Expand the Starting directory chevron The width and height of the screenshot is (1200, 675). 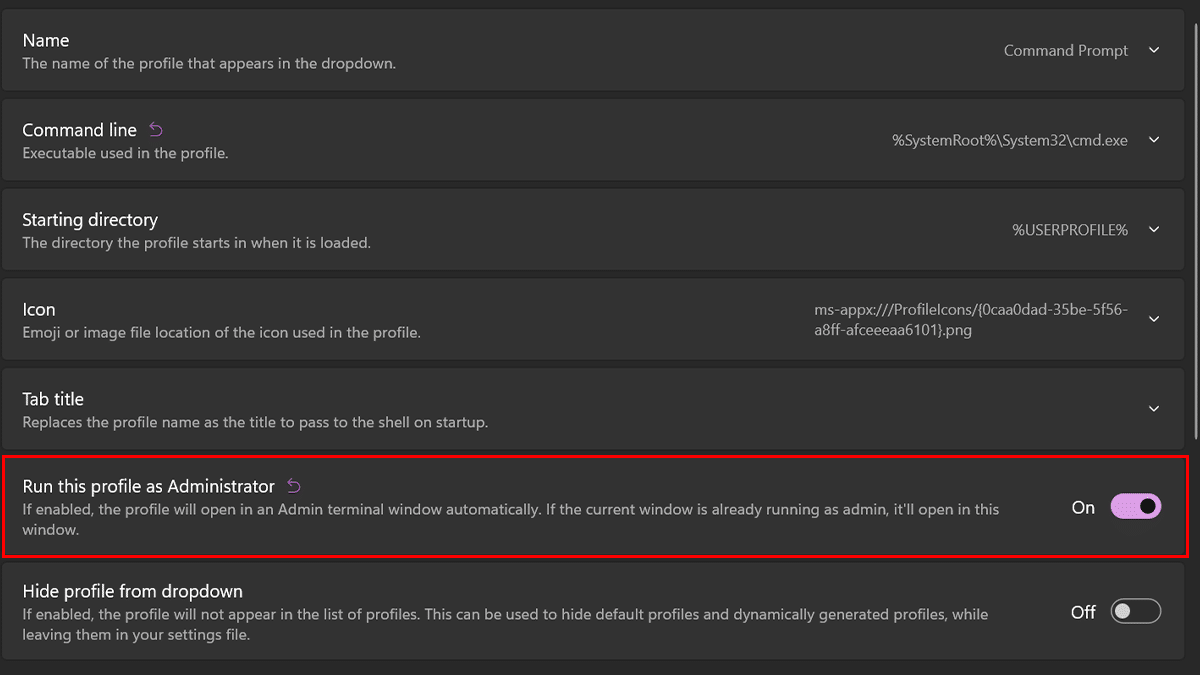click(1154, 229)
